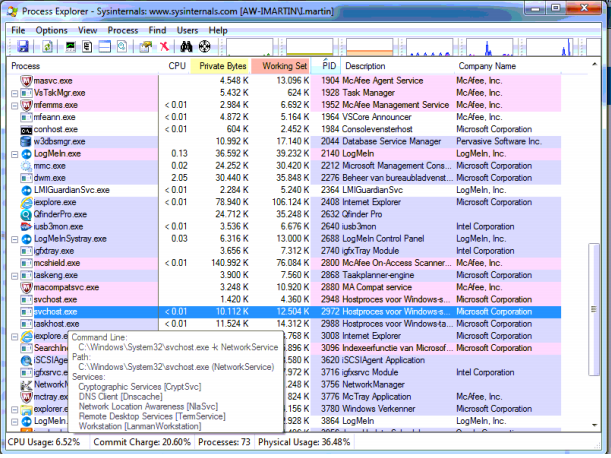Collapse the VsTskMgr.exe tree node
Screen dimensions: 611x458
[15, 92]
